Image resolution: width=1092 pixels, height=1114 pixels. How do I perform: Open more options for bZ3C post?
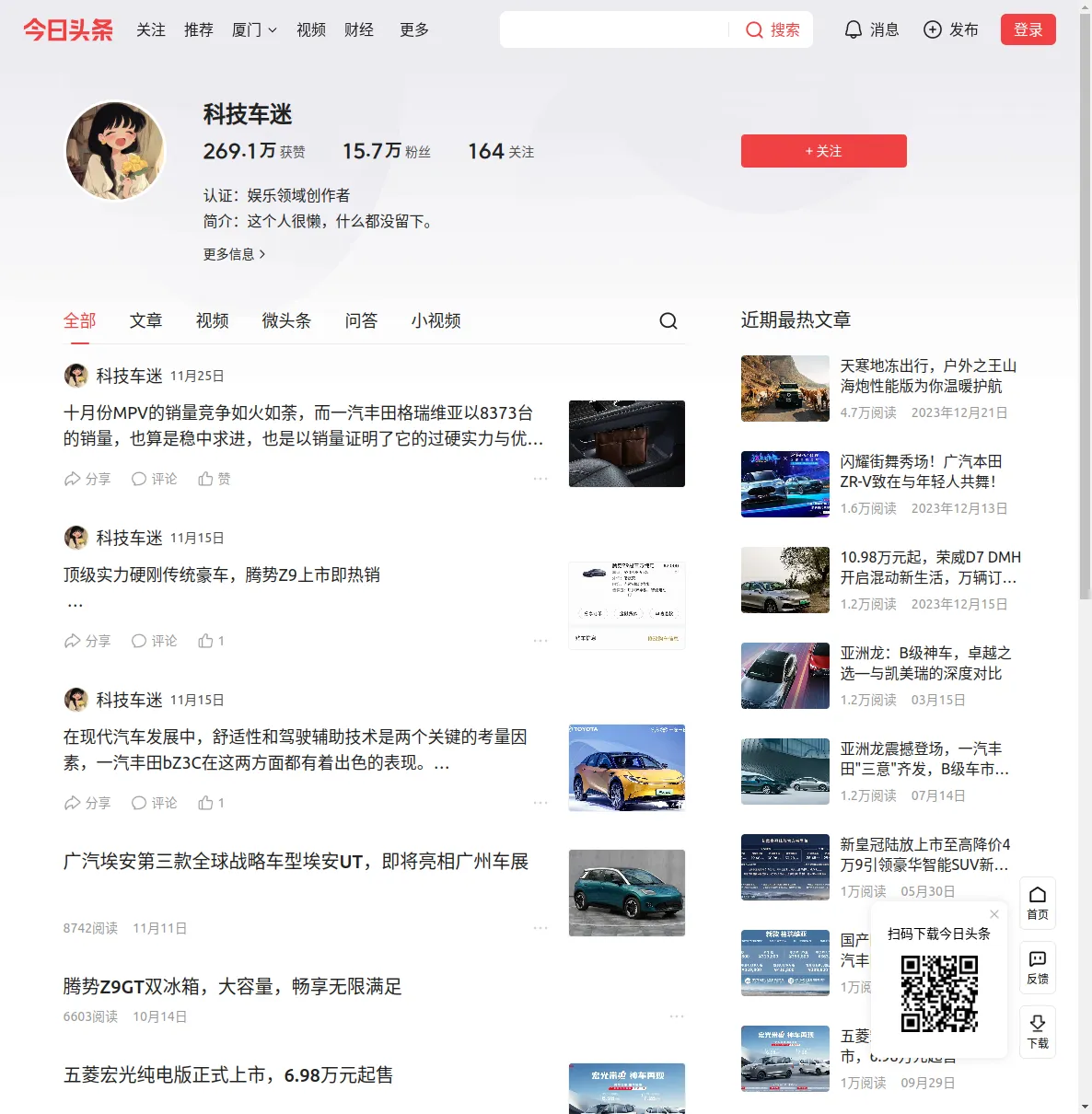click(540, 803)
